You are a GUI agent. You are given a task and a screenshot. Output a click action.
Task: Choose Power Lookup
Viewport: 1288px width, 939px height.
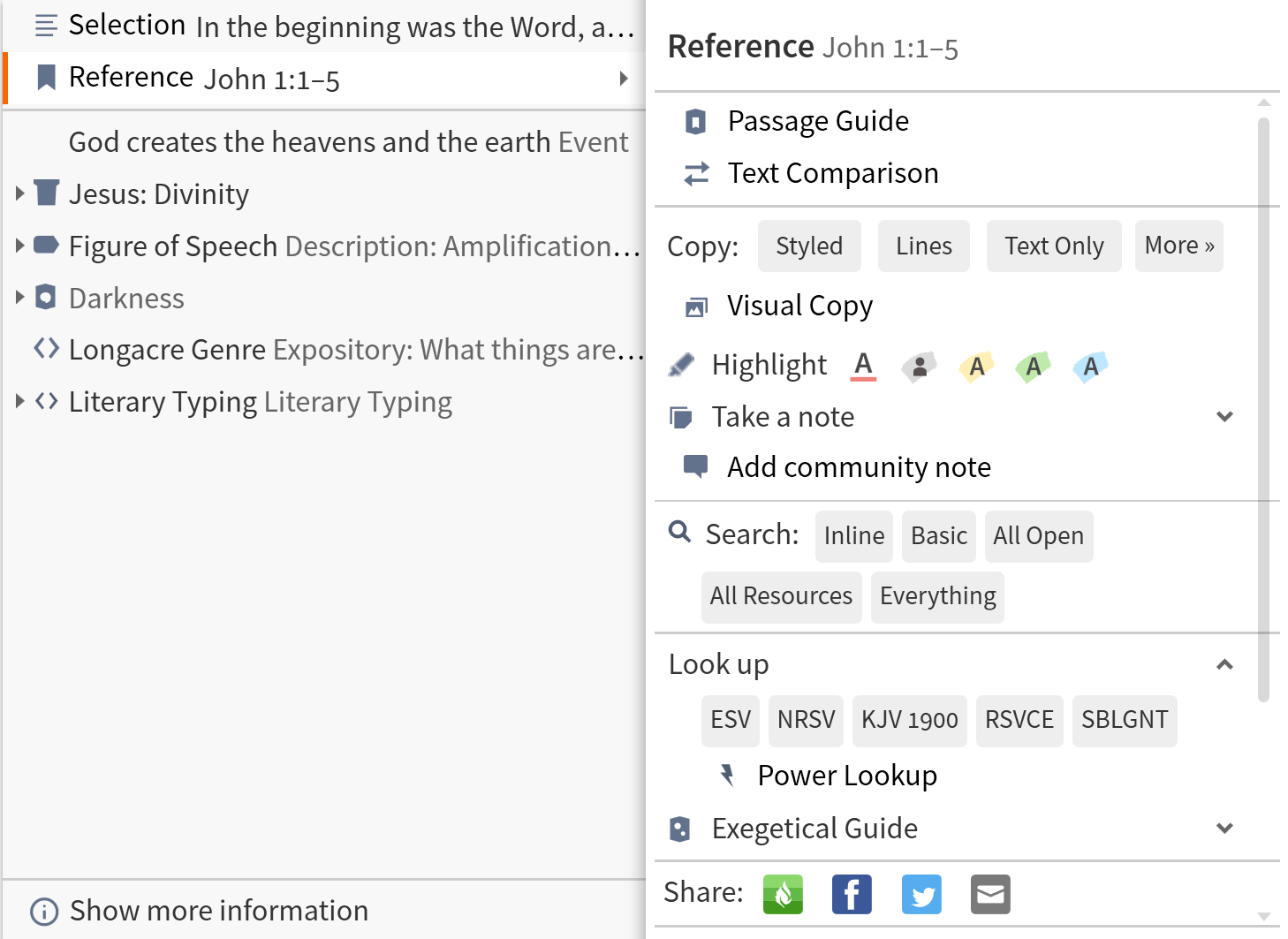847,776
